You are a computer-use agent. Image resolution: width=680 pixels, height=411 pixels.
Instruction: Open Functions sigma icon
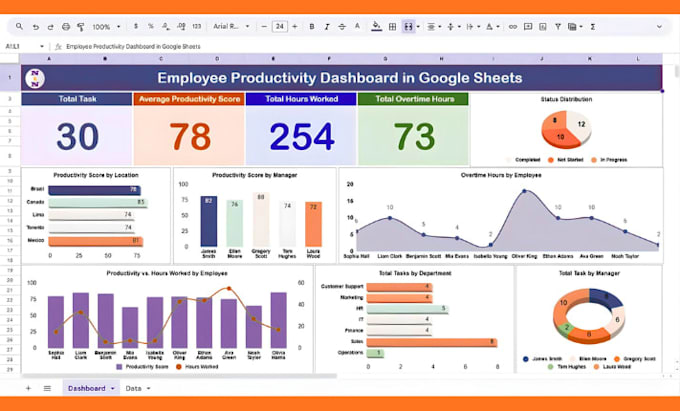pos(592,26)
